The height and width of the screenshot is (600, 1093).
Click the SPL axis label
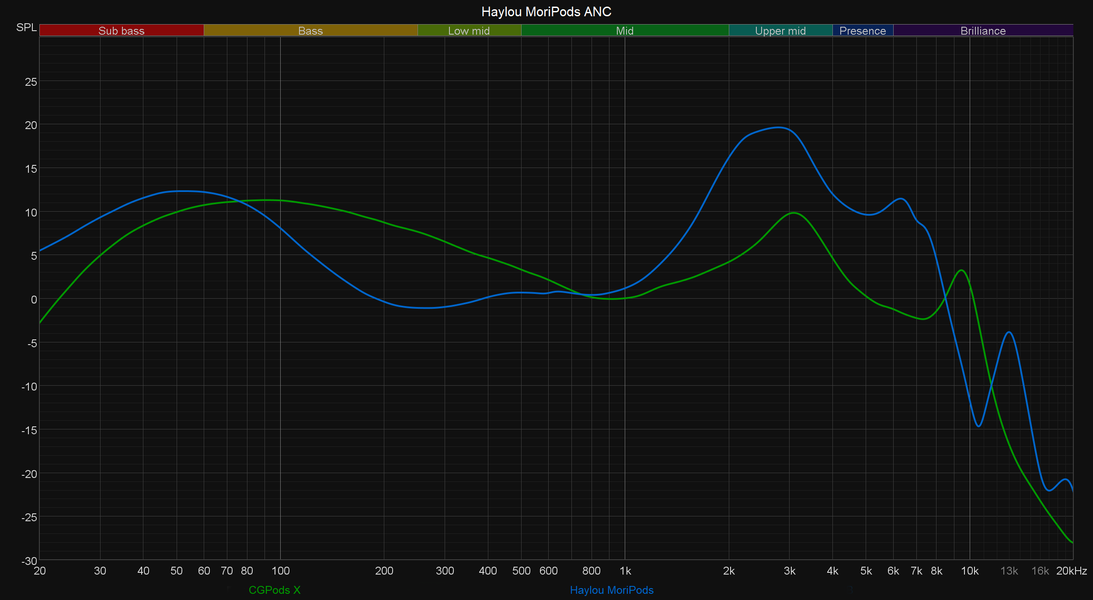(x=26, y=28)
